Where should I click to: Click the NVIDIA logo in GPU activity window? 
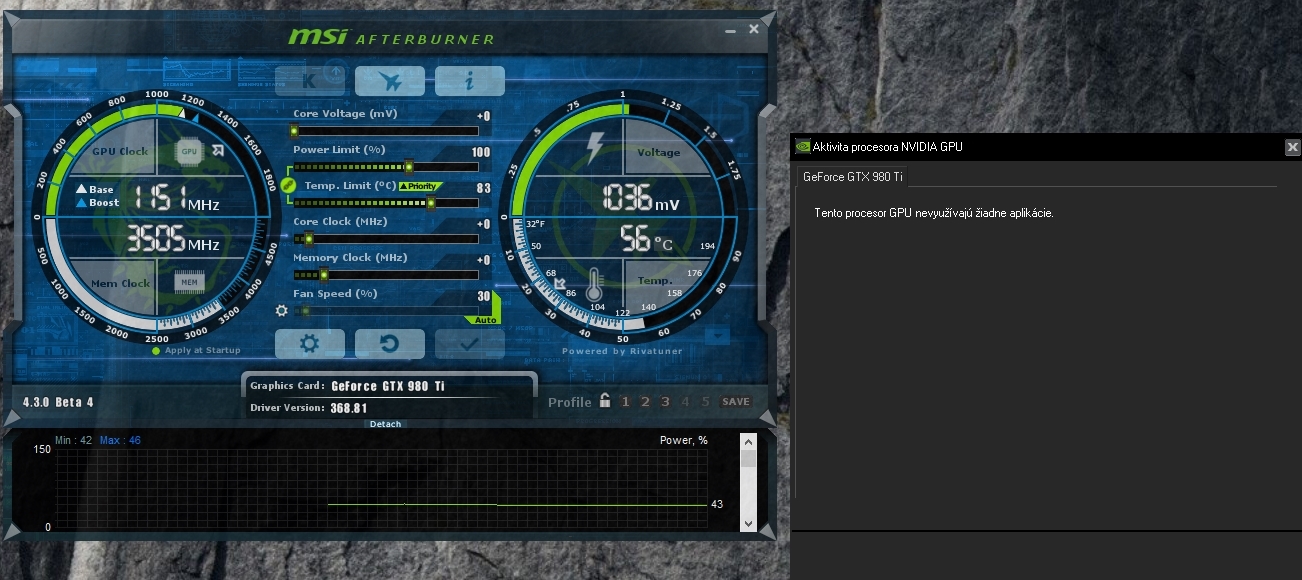pyautogui.click(x=802, y=146)
